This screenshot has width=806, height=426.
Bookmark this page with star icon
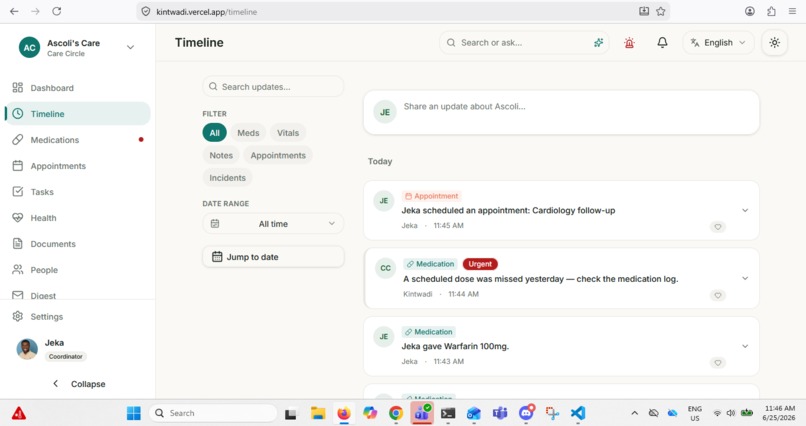click(x=661, y=11)
